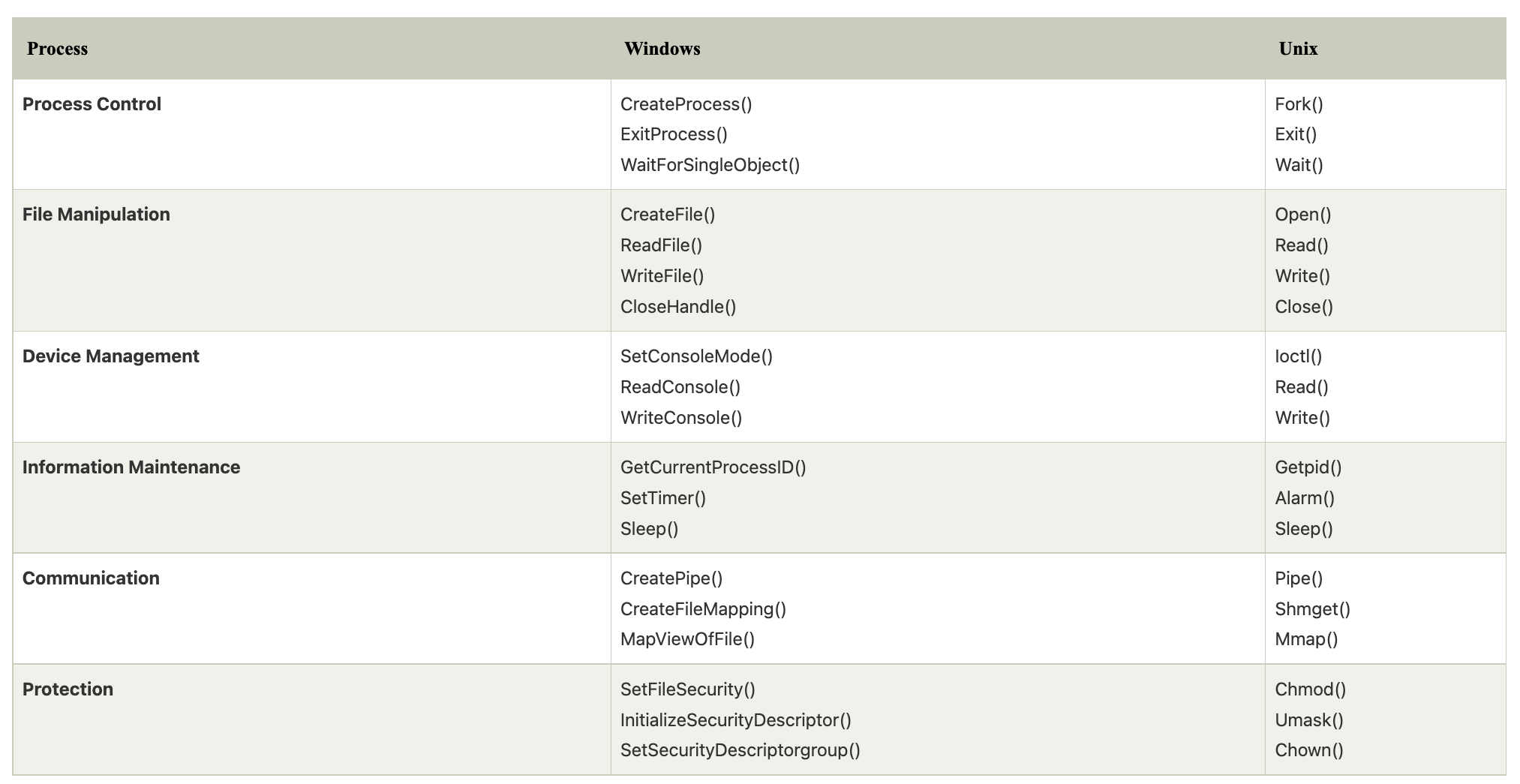Click Write() in File Manipulation row
The height and width of the screenshot is (784, 1520).
click(1302, 276)
